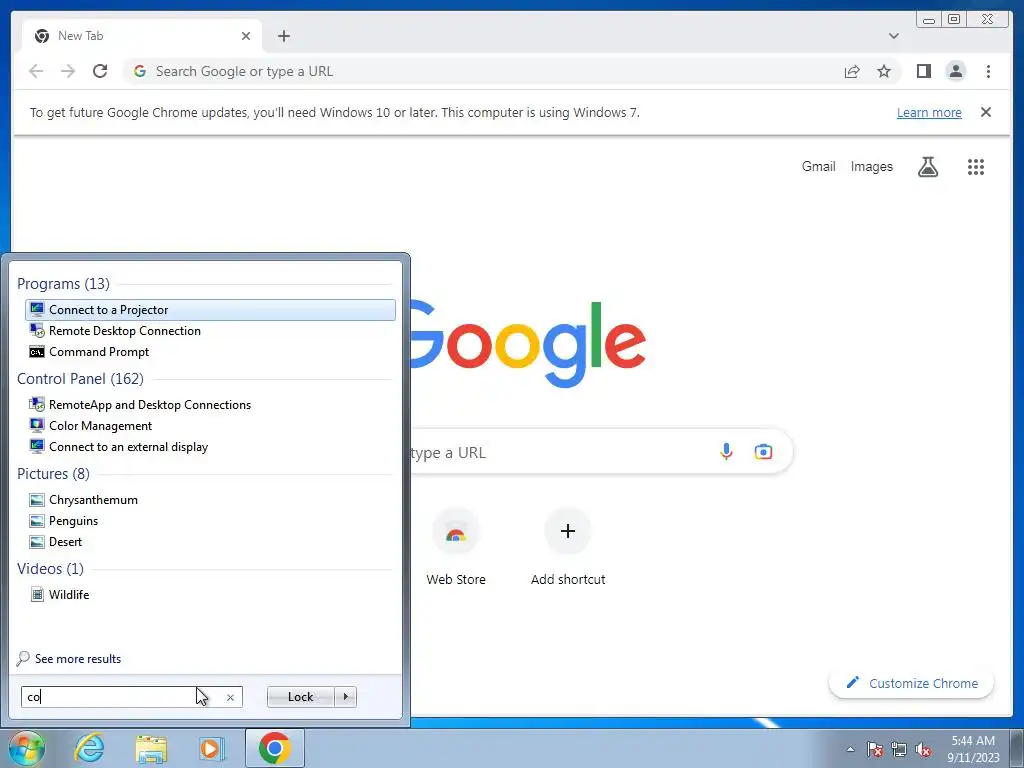
Task: Launch Command Prompt from results
Action: (x=210, y=351)
